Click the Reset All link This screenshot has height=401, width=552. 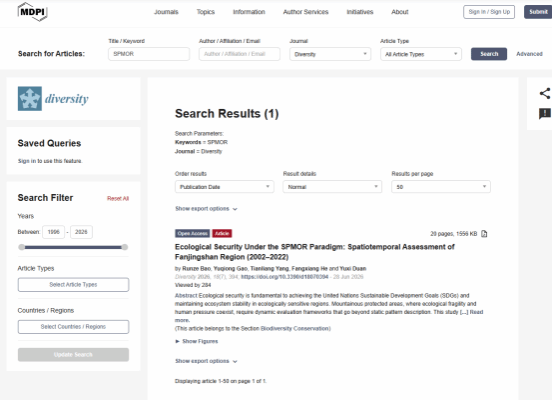tap(118, 199)
